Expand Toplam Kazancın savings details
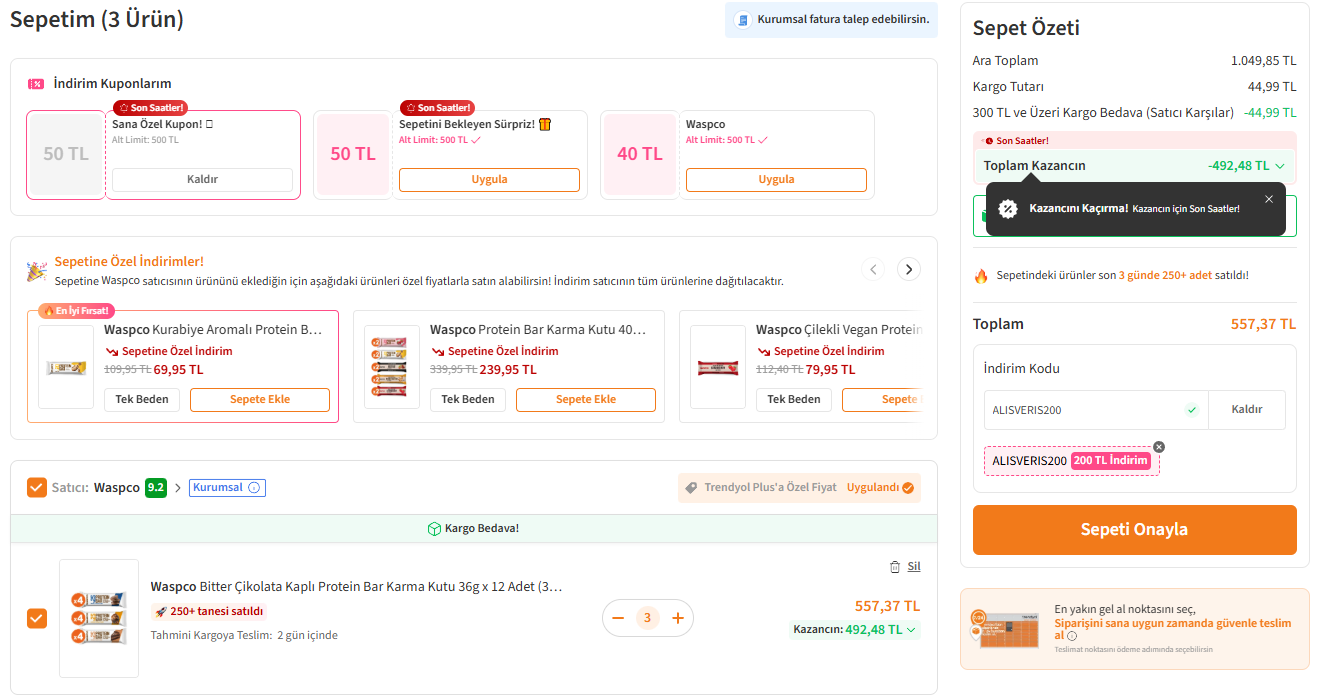 pyautogui.click(x=1279, y=166)
